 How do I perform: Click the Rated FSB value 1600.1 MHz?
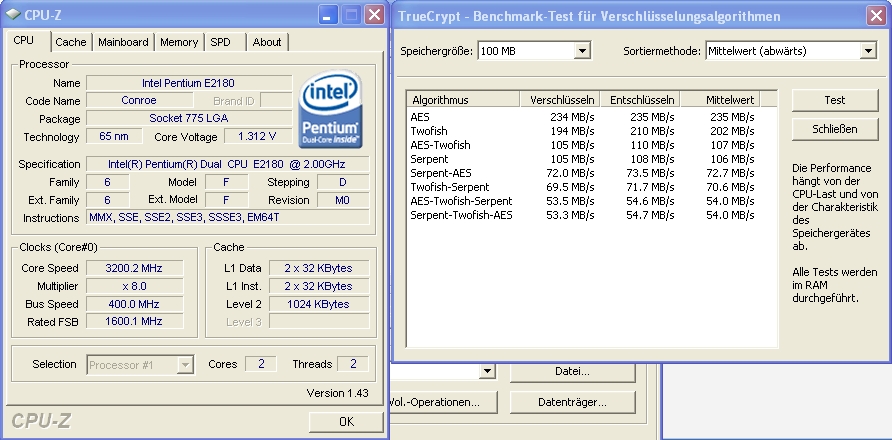point(135,322)
